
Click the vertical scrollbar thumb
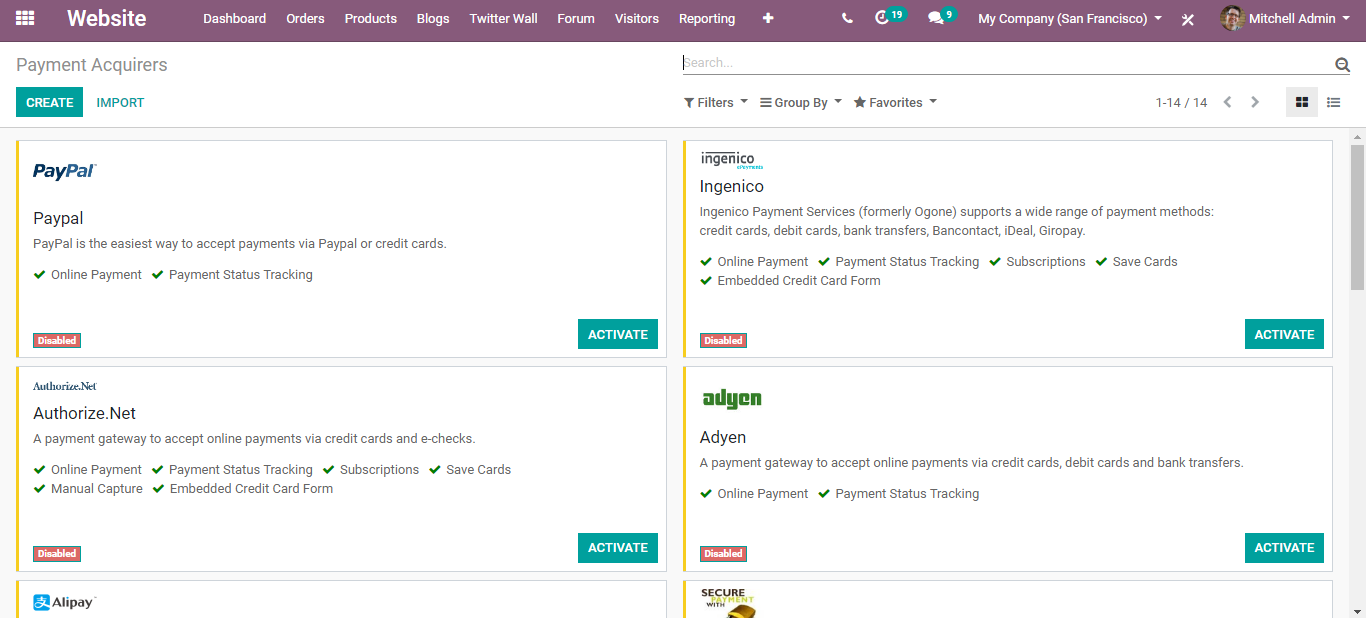1357,215
